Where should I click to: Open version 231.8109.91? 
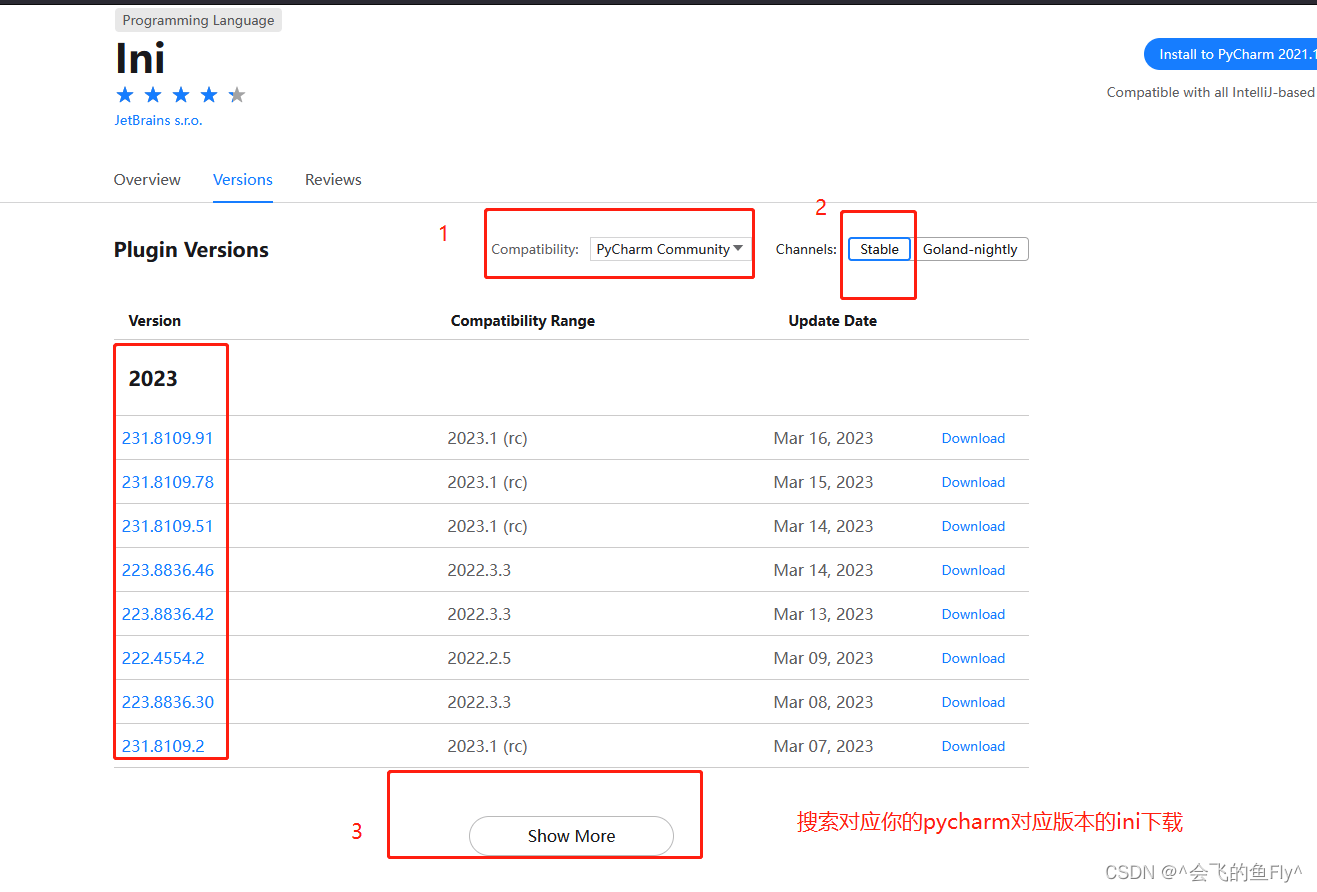pyautogui.click(x=168, y=438)
